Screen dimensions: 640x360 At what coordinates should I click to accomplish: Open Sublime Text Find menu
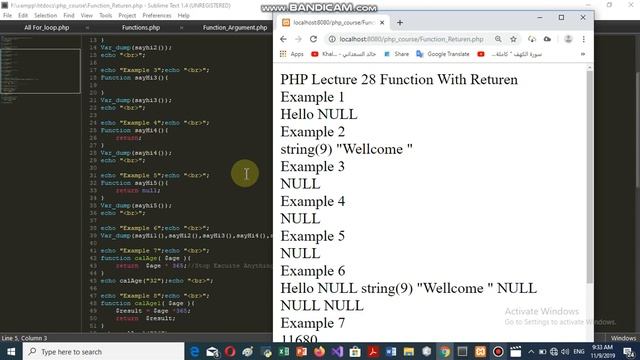(69, 16)
